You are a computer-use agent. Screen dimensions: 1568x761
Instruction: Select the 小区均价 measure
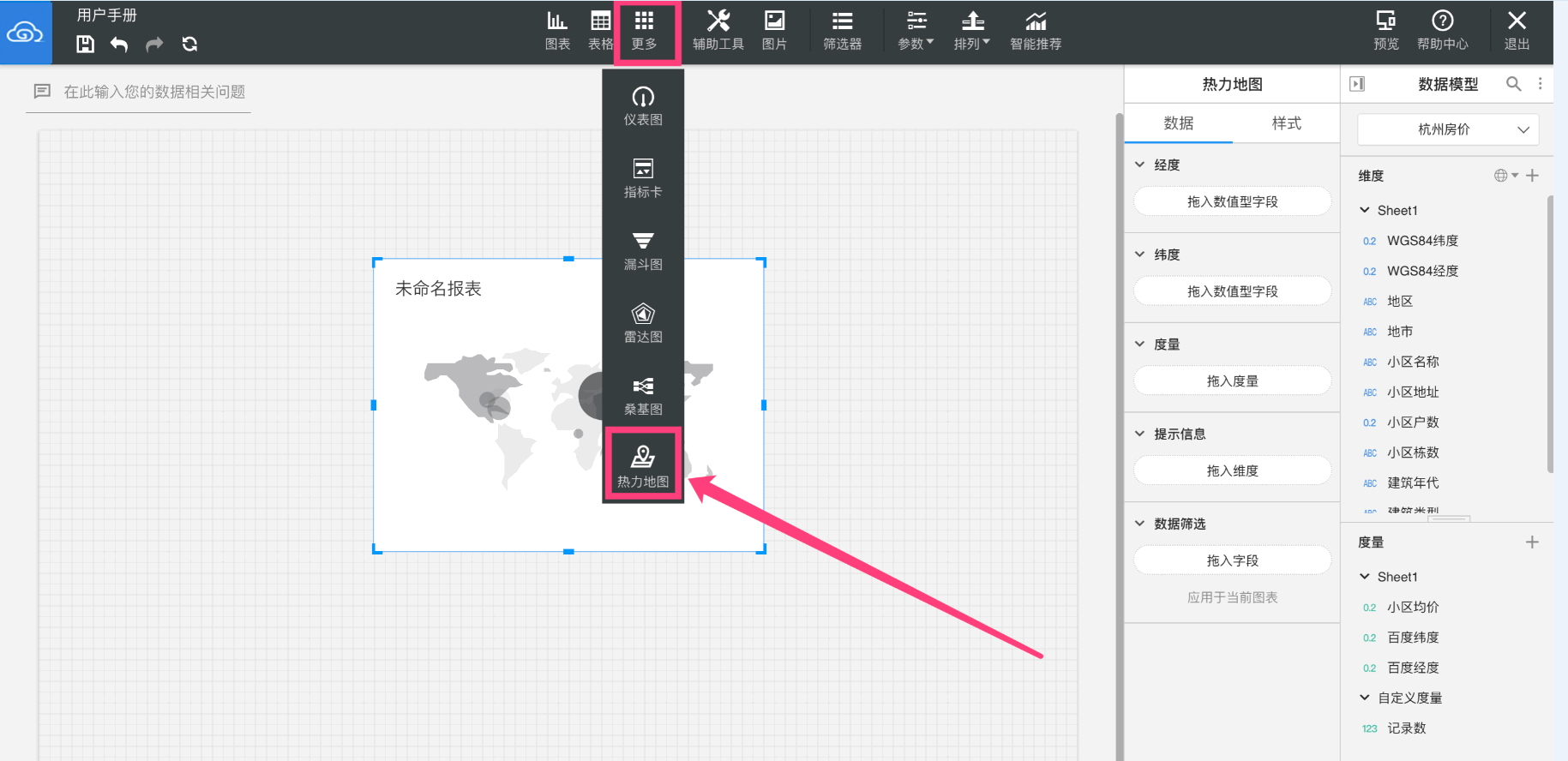[1413, 607]
